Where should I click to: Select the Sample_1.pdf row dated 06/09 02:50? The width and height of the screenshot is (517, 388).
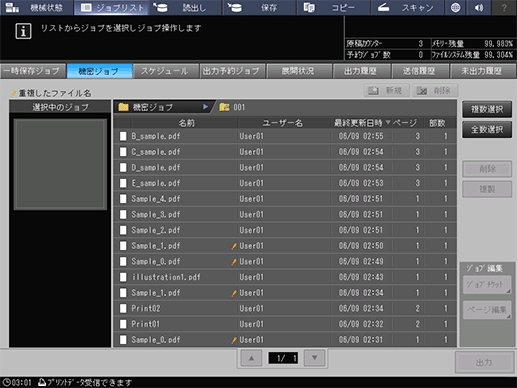(x=285, y=246)
